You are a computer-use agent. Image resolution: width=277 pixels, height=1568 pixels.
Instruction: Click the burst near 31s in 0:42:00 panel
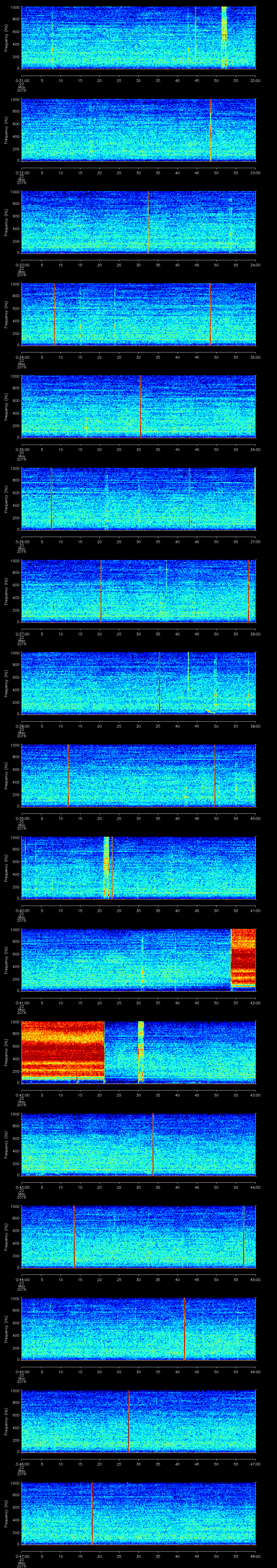pyautogui.click(x=141, y=1052)
